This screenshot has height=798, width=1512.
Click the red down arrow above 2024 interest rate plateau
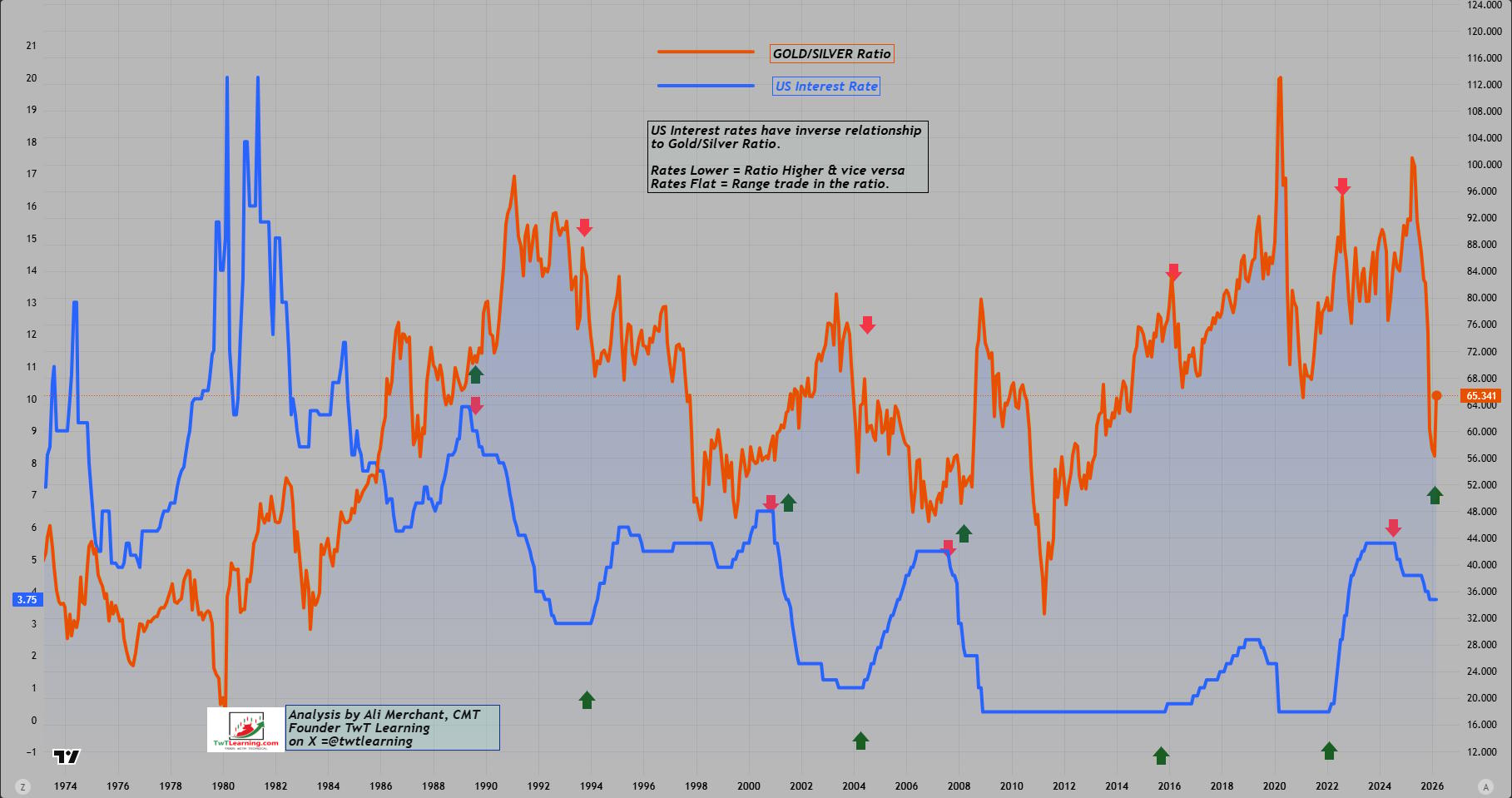pyautogui.click(x=1393, y=528)
